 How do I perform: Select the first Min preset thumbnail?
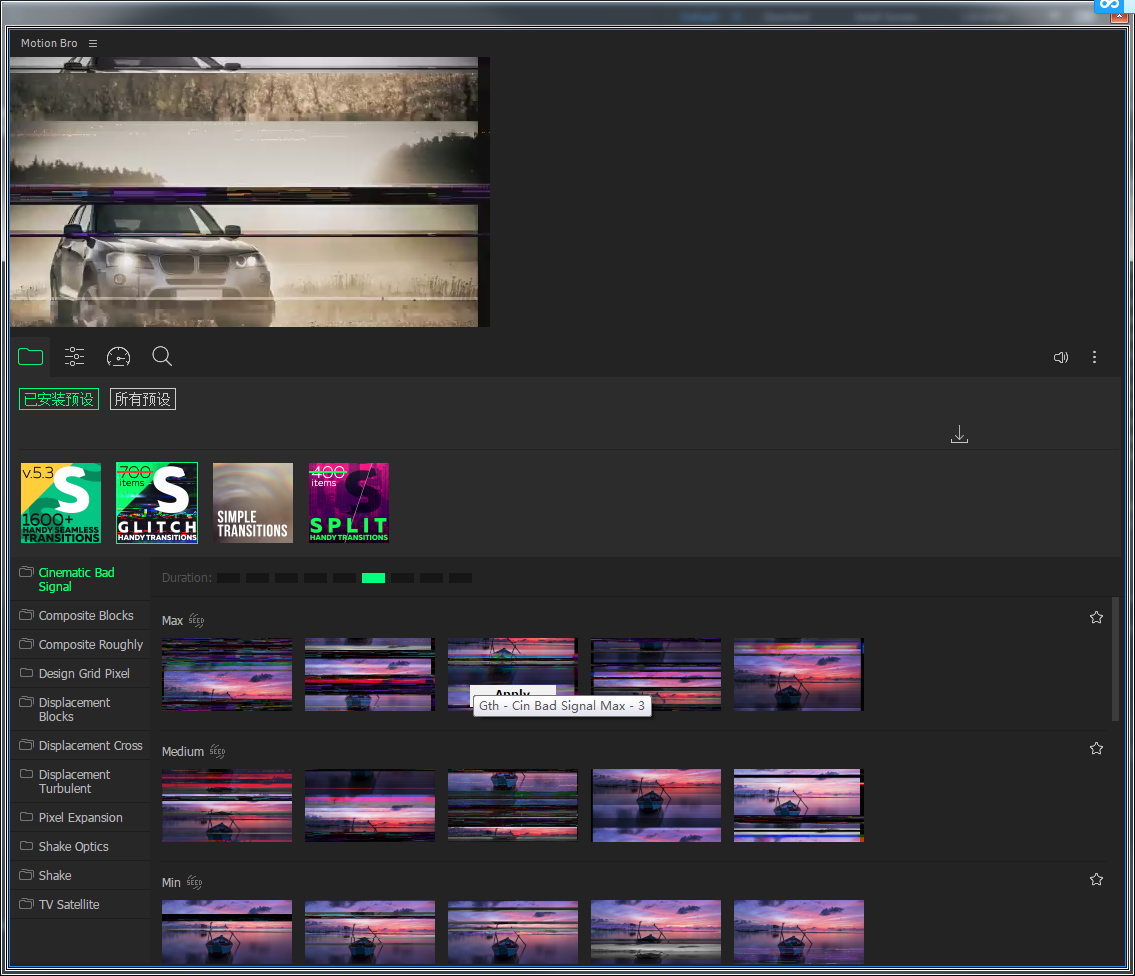(227, 933)
